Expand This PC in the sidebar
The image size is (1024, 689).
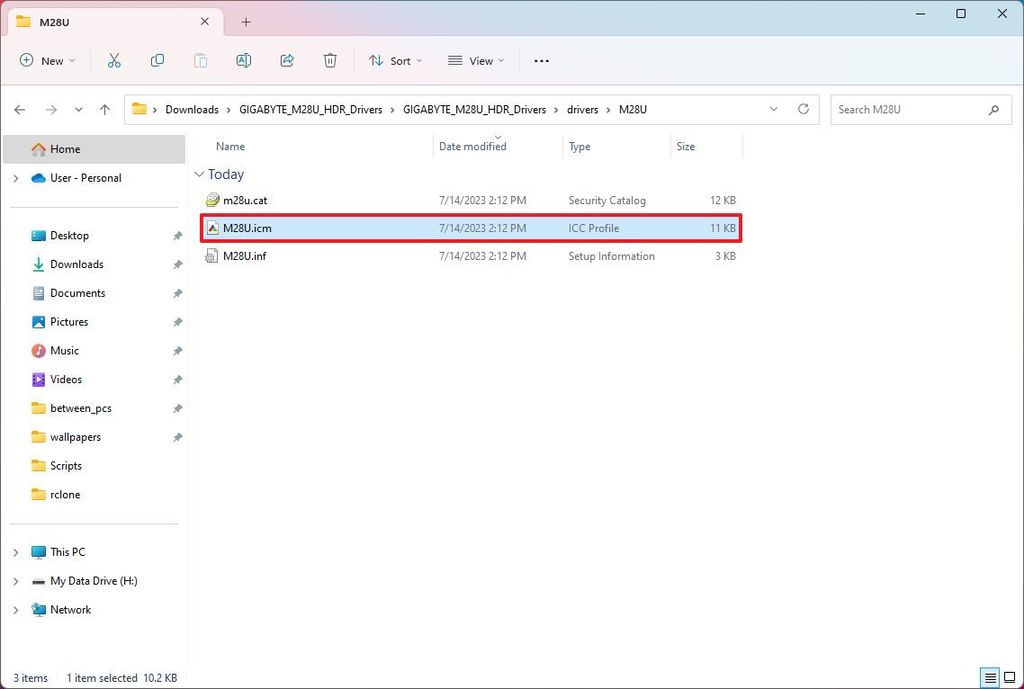coord(14,552)
